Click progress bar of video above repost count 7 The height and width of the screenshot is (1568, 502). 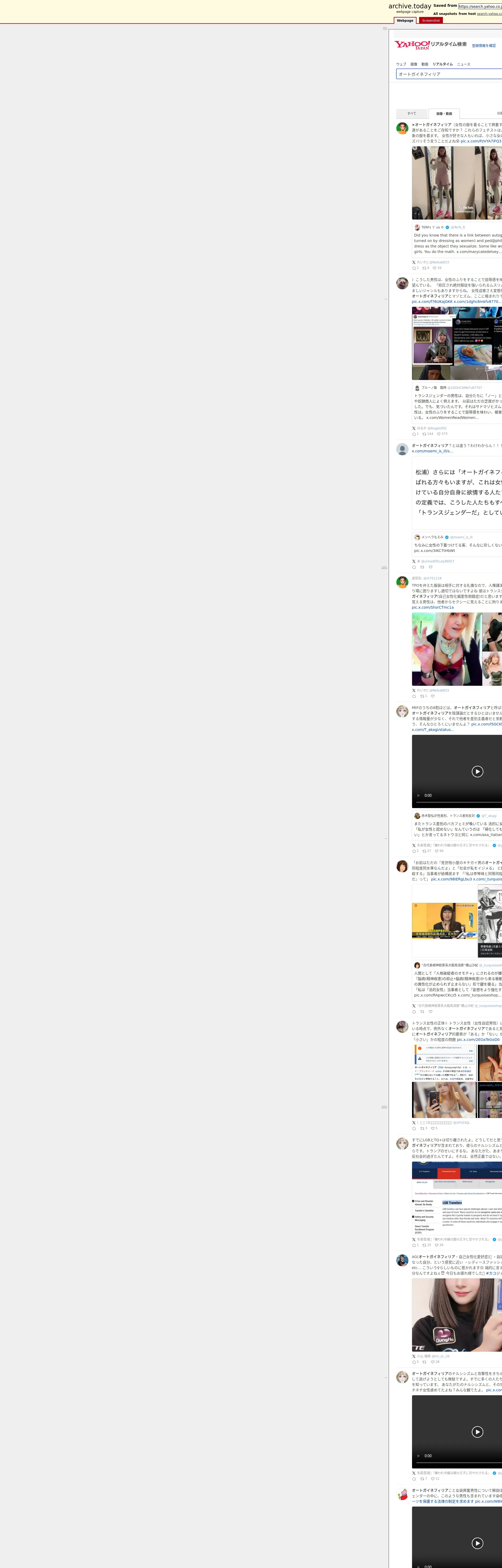tap(459, 1463)
